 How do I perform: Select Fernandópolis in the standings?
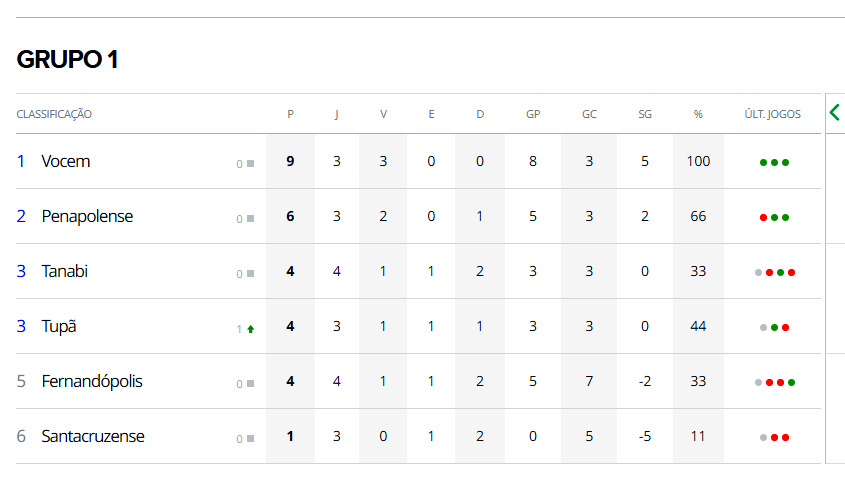(x=92, y=381)
